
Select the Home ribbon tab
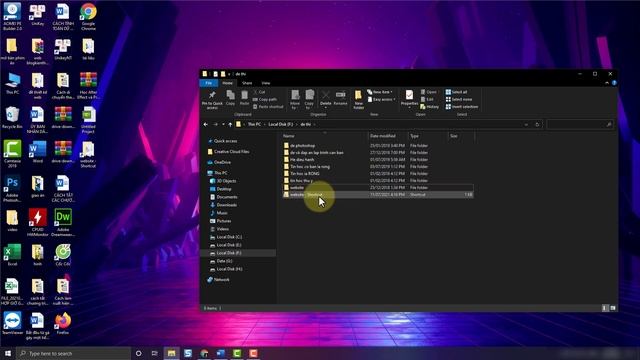point(227,83)
